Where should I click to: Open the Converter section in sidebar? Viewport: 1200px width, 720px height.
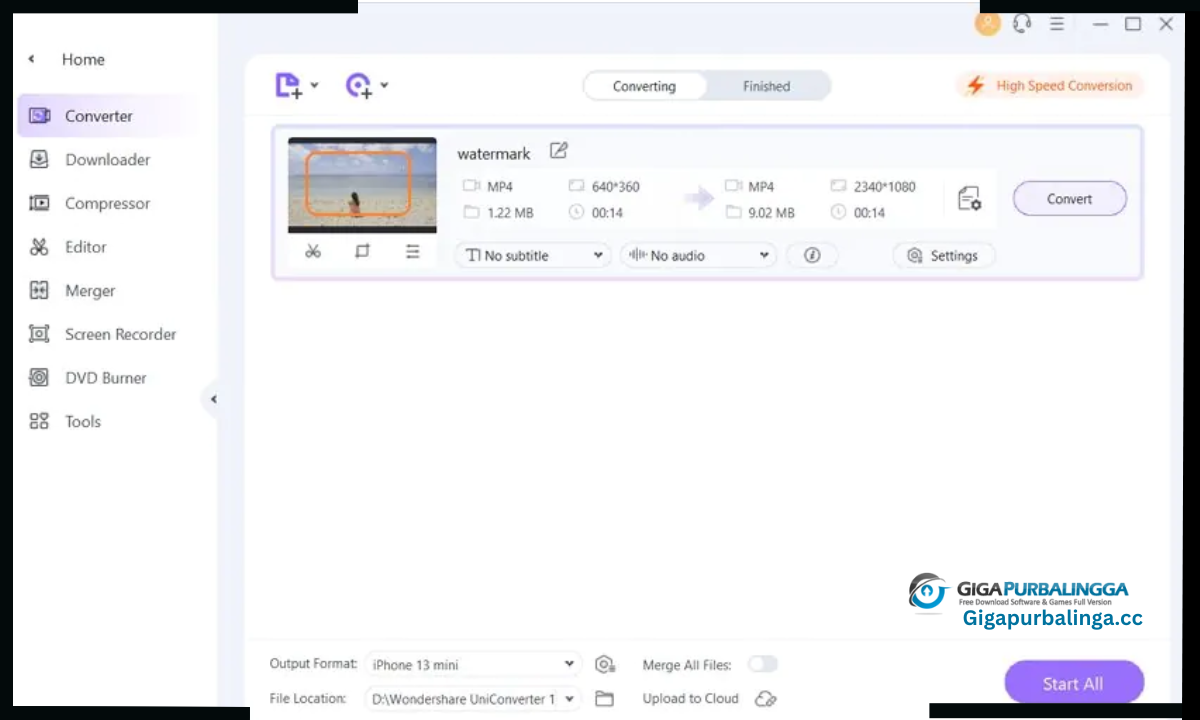(108, 116)
